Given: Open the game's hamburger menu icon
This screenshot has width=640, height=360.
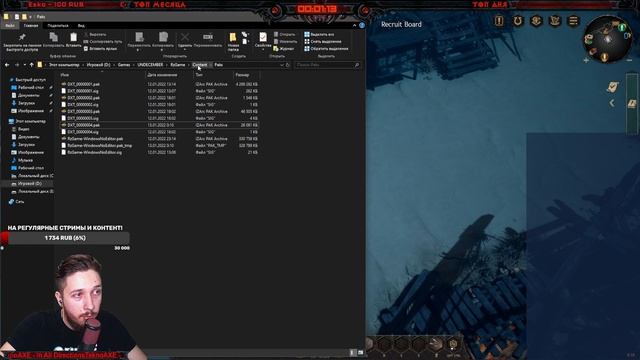Looking at the screenshot, I should 573,21.
